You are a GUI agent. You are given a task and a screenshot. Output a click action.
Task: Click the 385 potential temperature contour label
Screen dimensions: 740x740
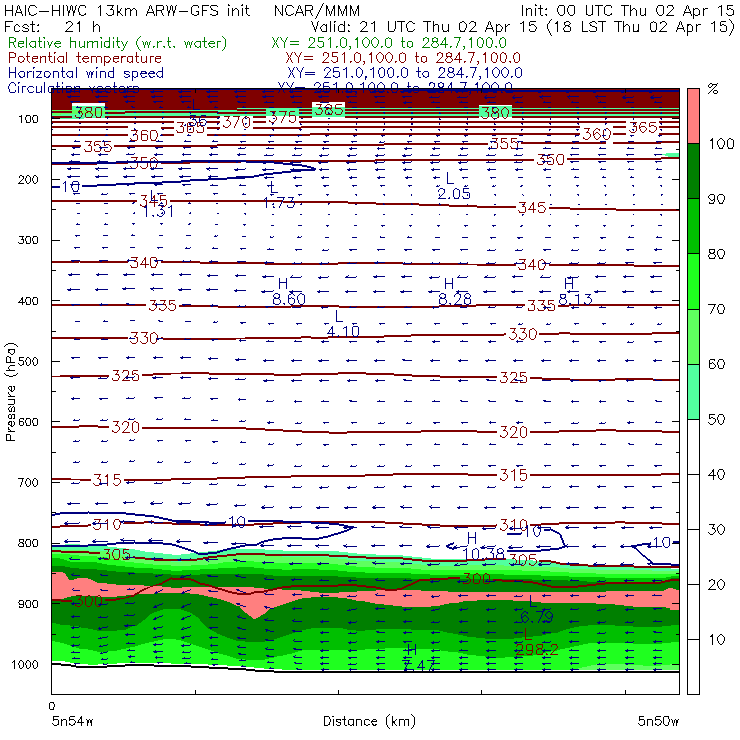(328, 109)
